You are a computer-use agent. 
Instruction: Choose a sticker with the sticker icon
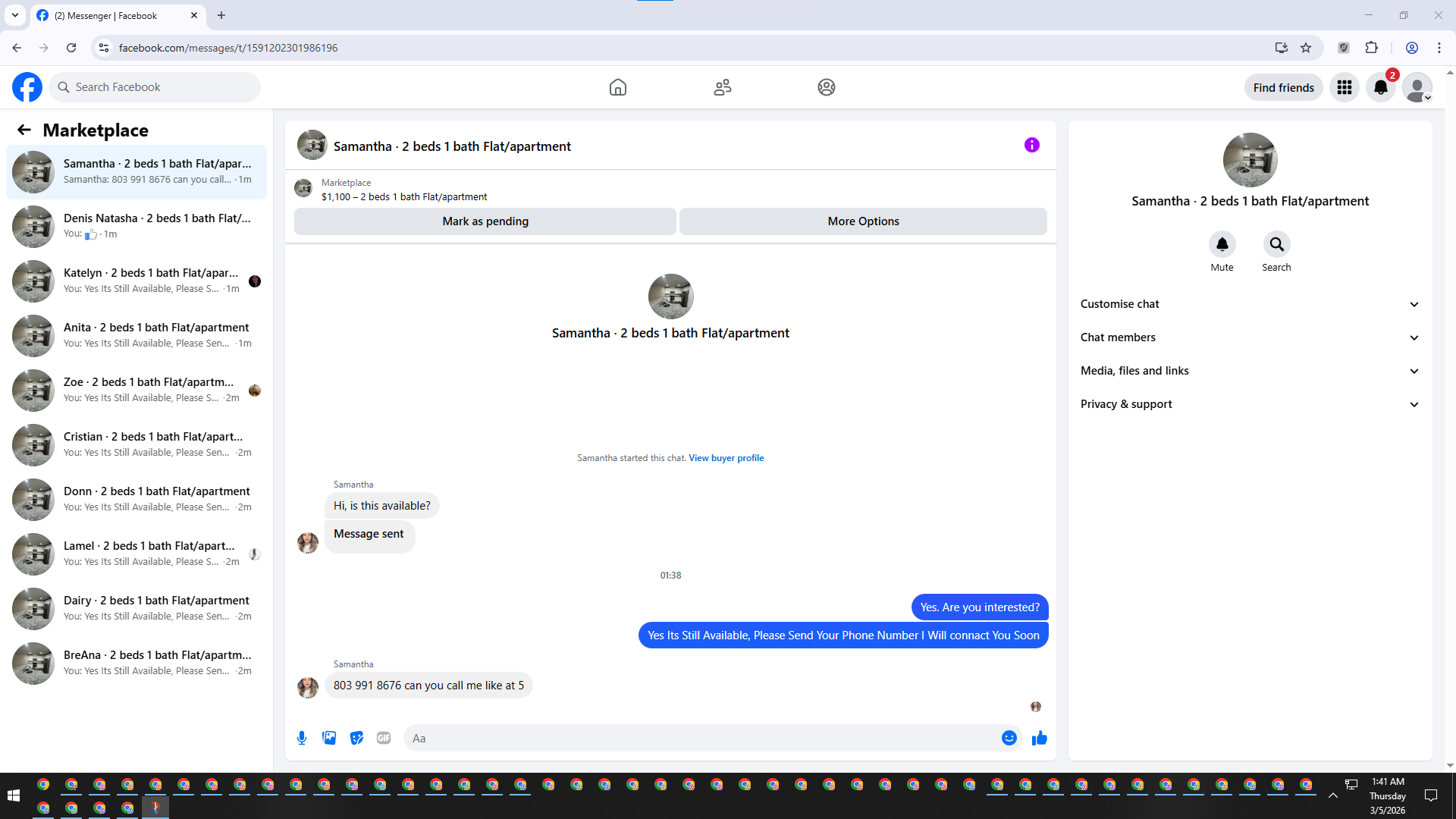[356, 738]
